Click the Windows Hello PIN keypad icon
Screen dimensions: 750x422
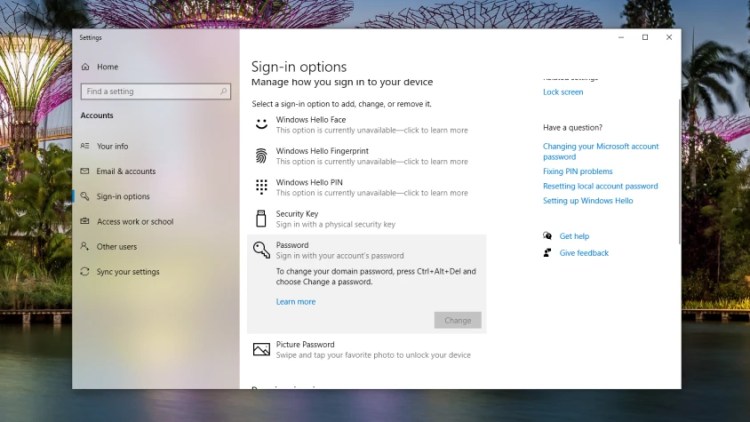click(x=261, y=187)
